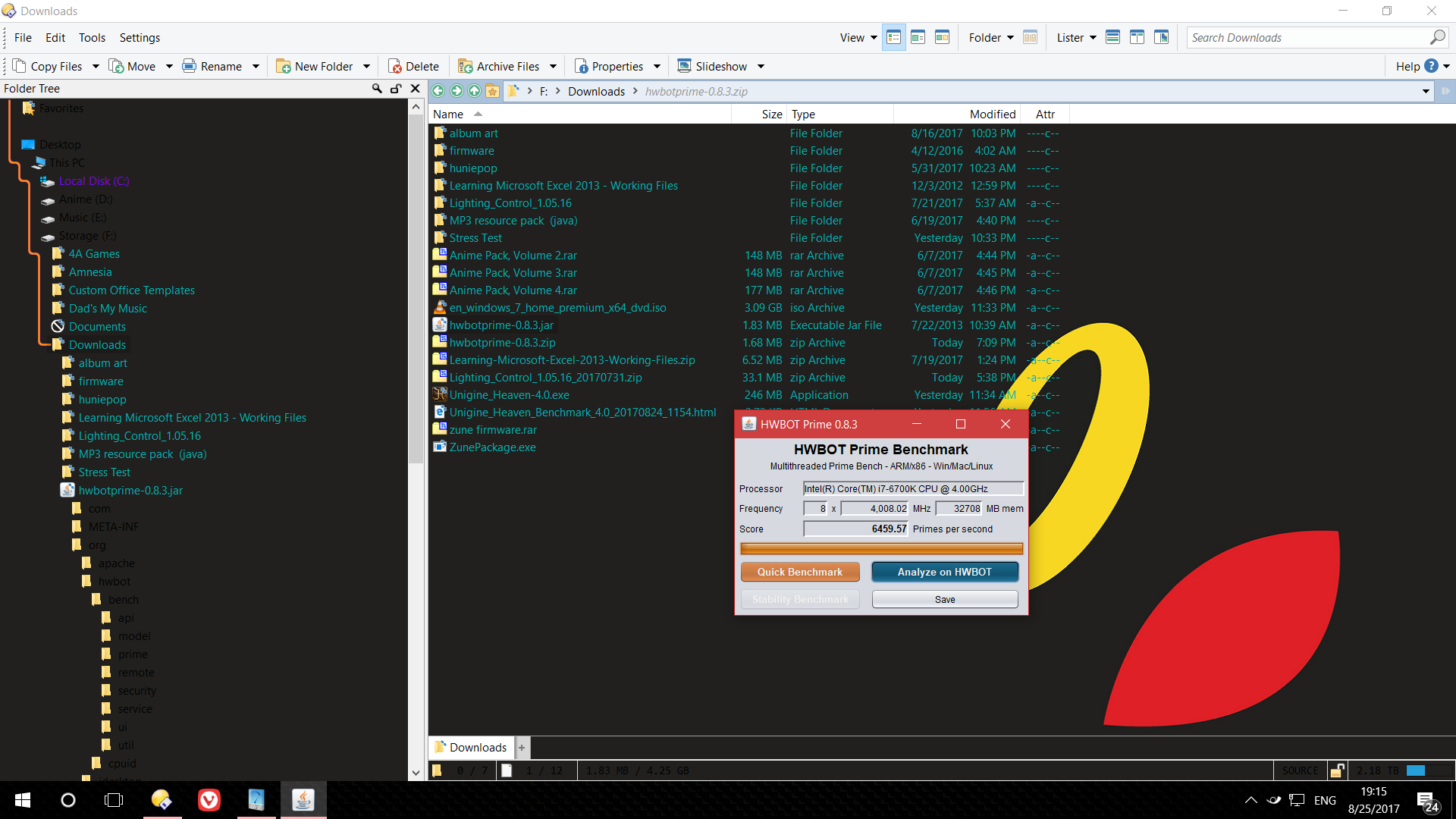Select the Downloads folder tab

point(471,748)
